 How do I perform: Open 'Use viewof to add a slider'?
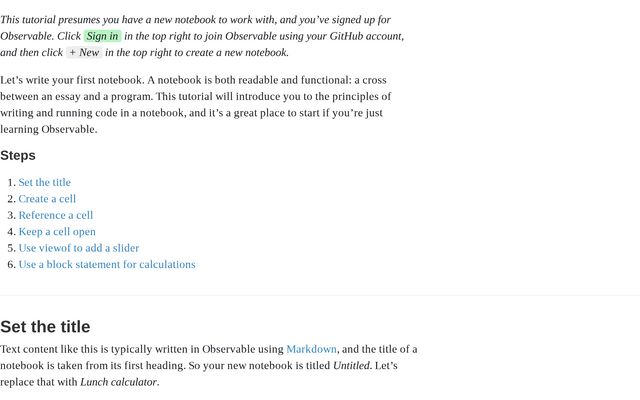78,248
